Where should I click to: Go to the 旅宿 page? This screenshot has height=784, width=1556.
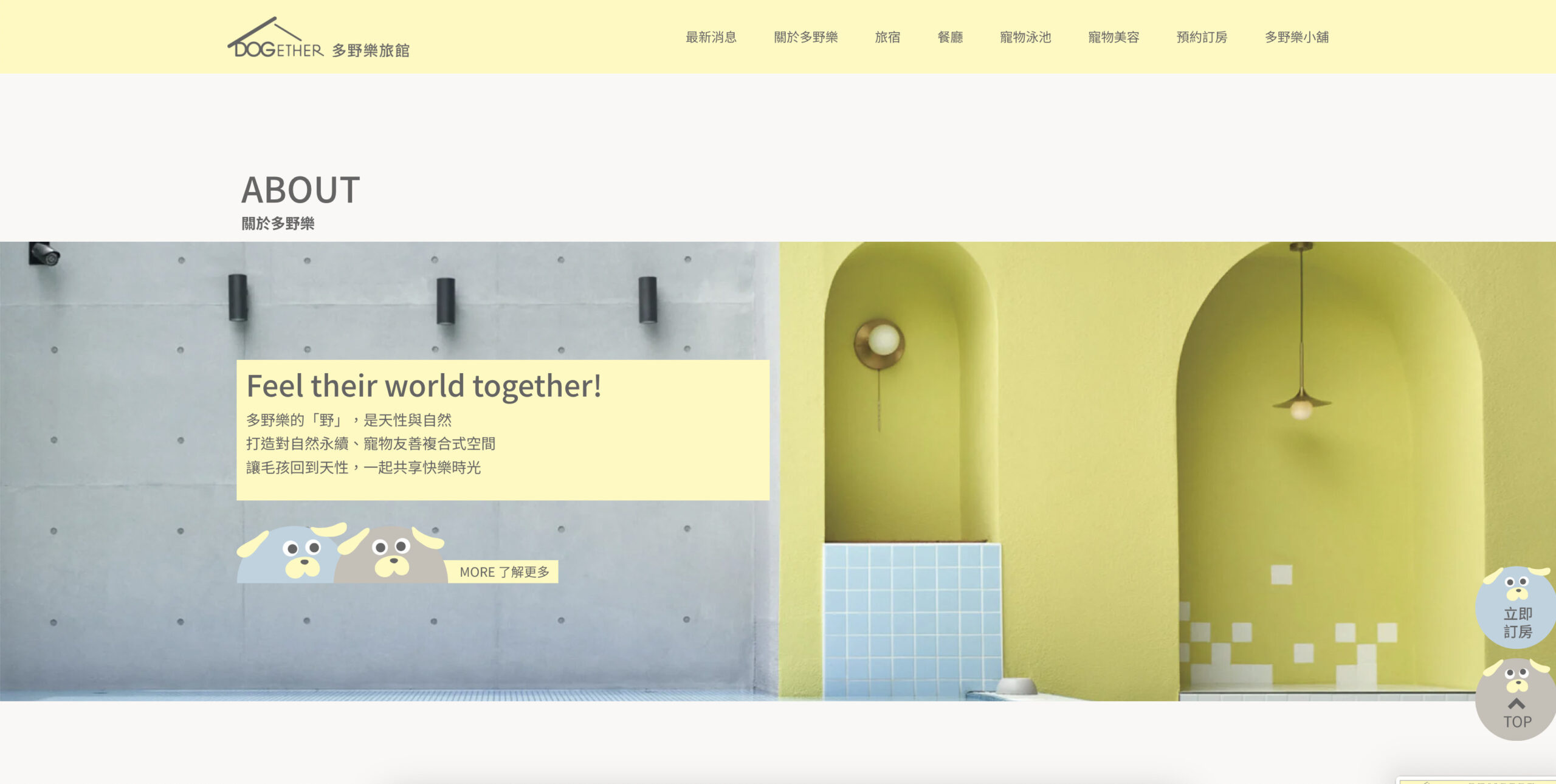[887, 37]
